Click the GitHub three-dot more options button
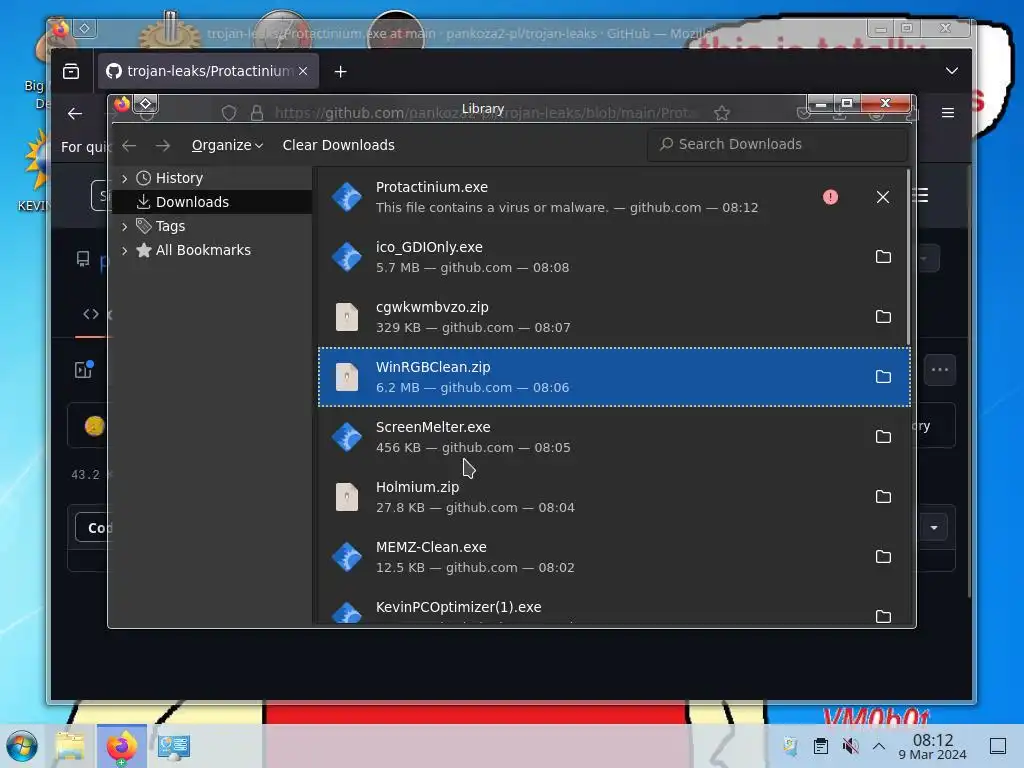 click(940, 370)
